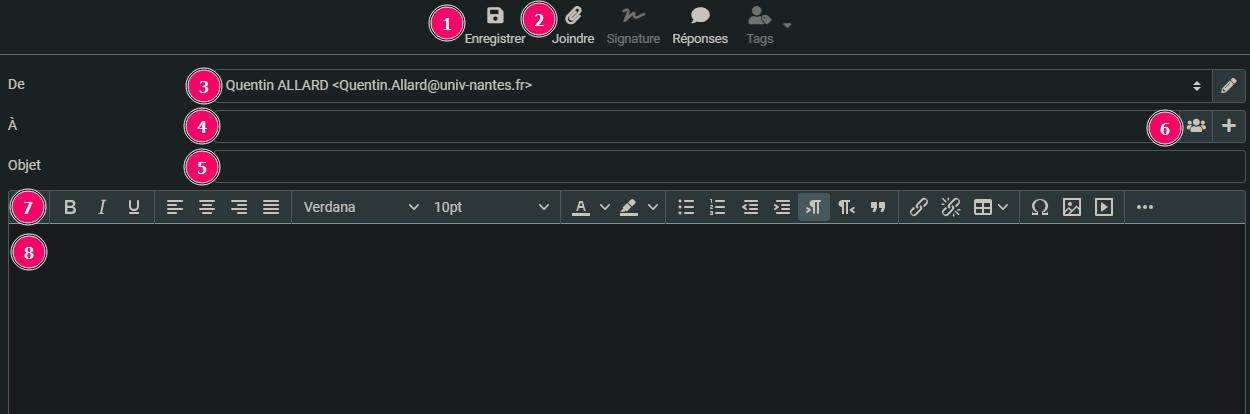Expand the De sender identity dropdown
The height and width of the screenshot is (414, 1250).
pyautogui.click(x=1196, y=86)
